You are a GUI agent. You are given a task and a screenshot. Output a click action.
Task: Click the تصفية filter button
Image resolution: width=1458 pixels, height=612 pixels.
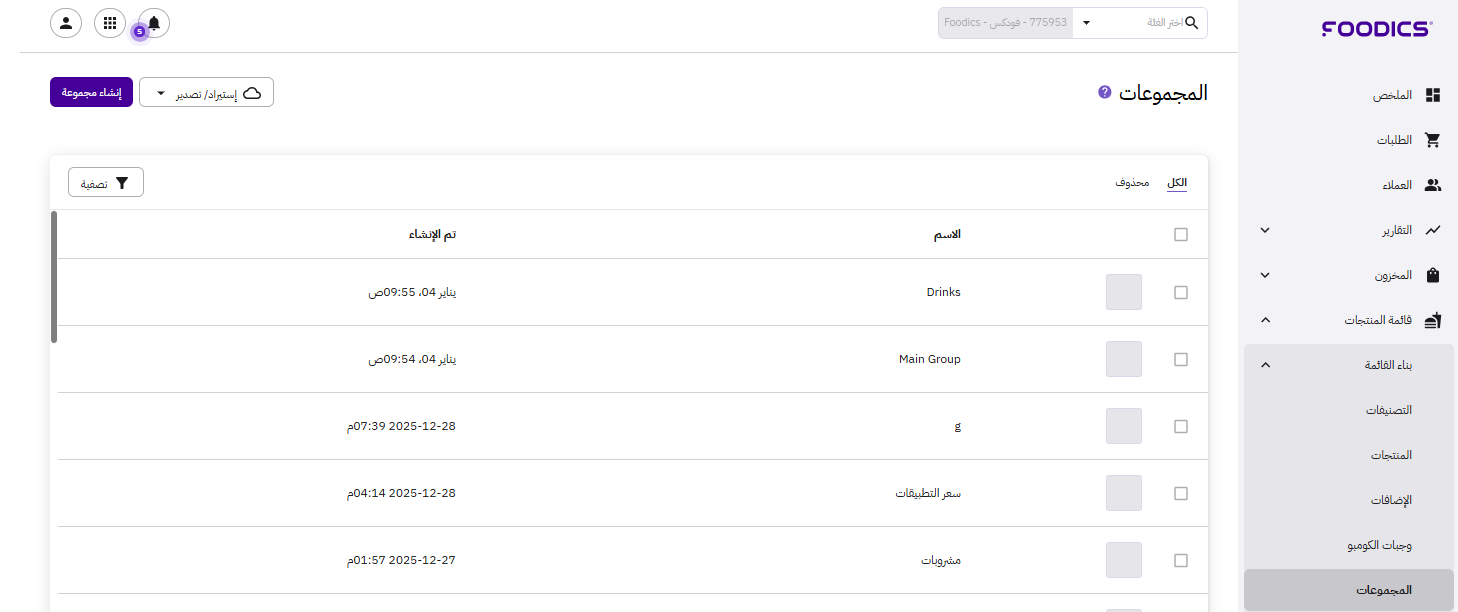[106, 183]
